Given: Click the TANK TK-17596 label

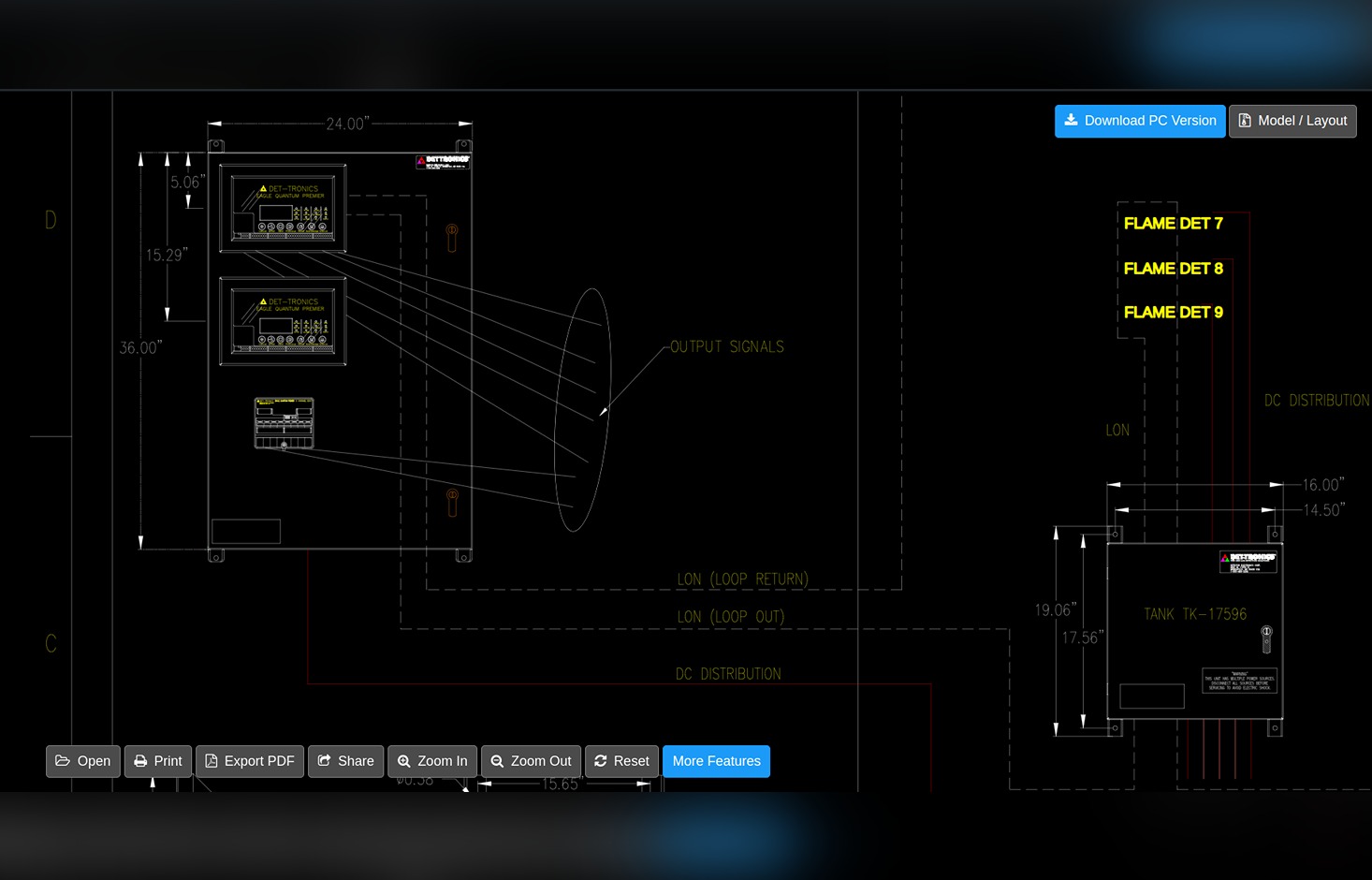Looking at the screenshot, I should point(1195,614).
